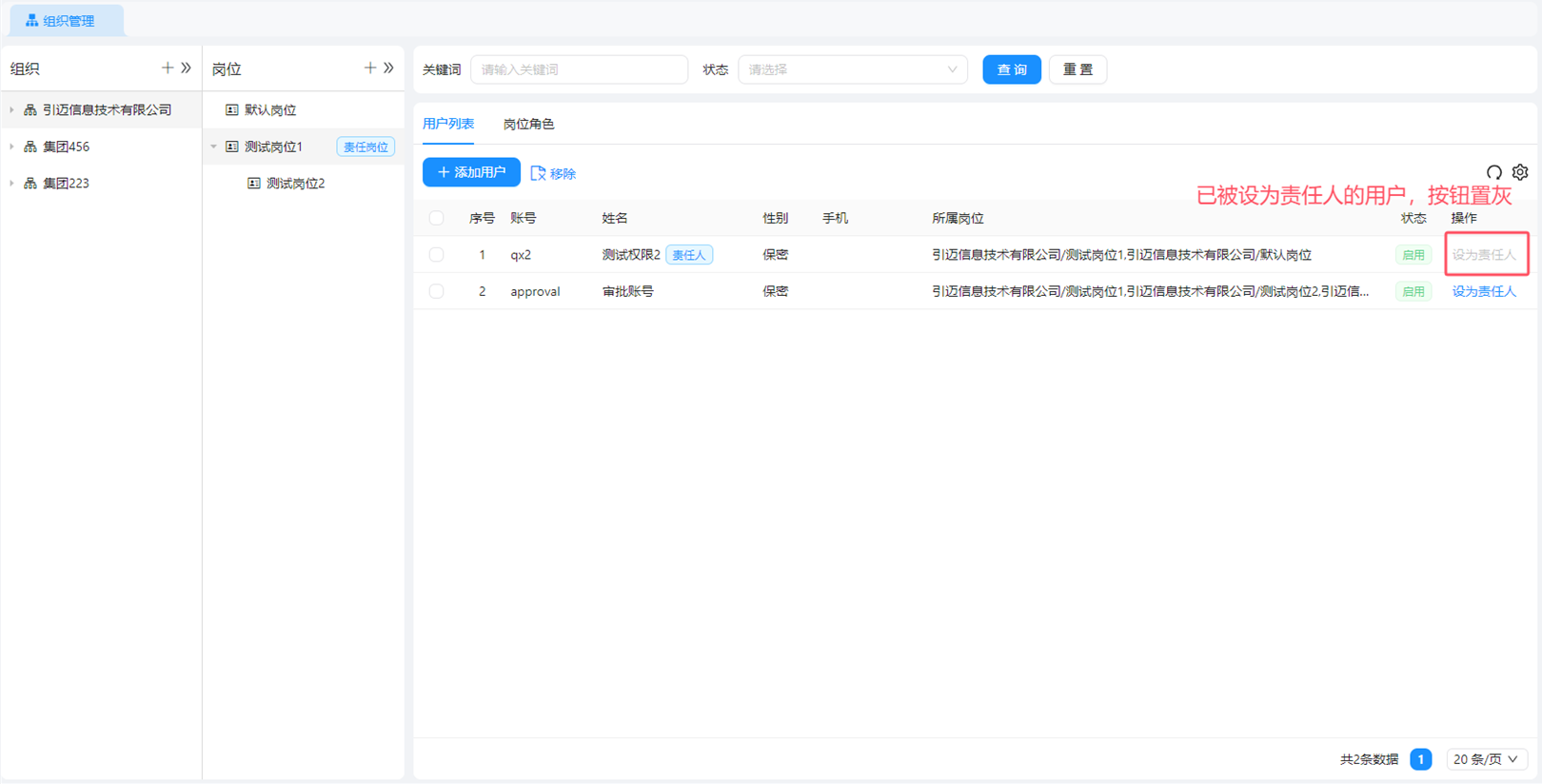Expand the 引迈信息技术有限公司 tree node
This screenshot has width=1542, height=784.
[x=11, y=110]
